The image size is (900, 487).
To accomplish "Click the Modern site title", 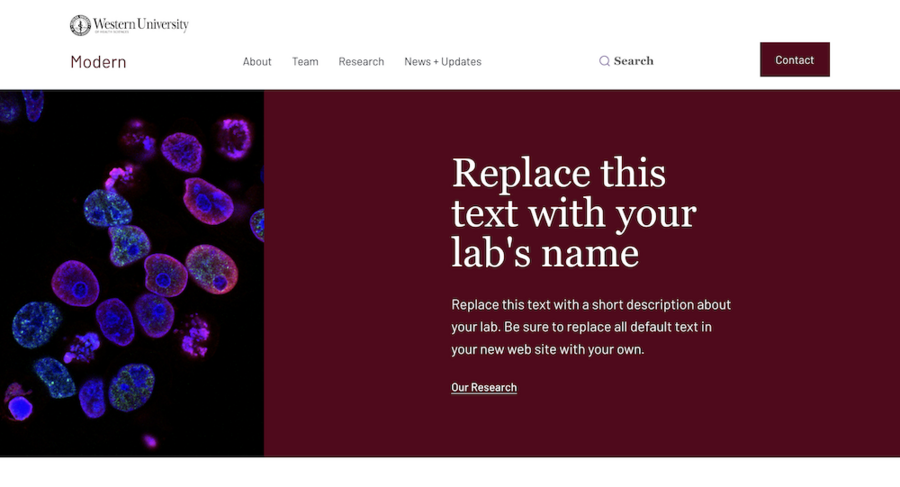I will 98,62.
